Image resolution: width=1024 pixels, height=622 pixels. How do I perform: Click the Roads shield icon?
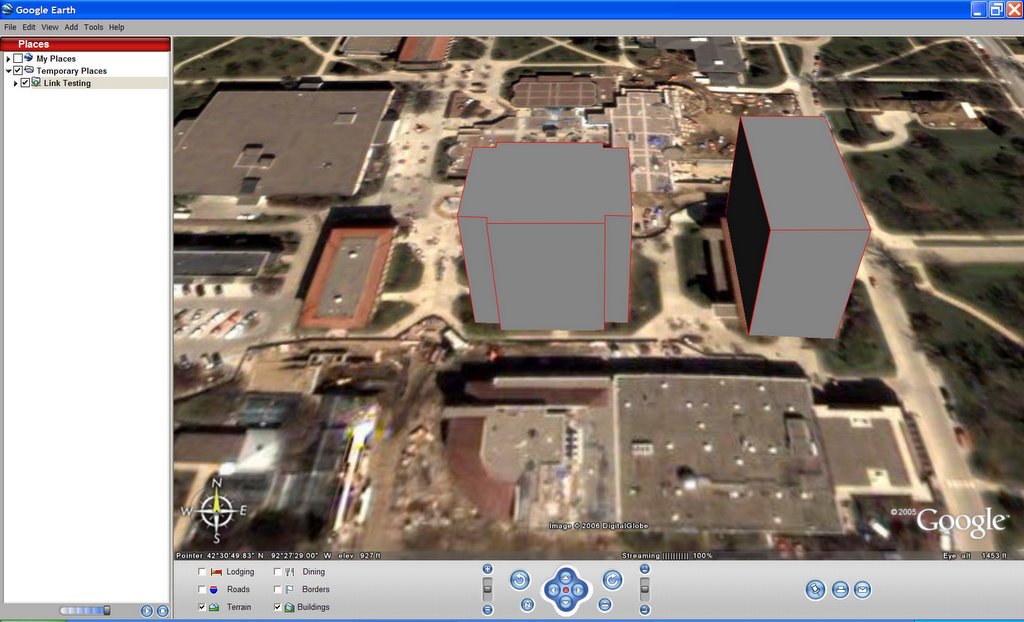point(214,589)
